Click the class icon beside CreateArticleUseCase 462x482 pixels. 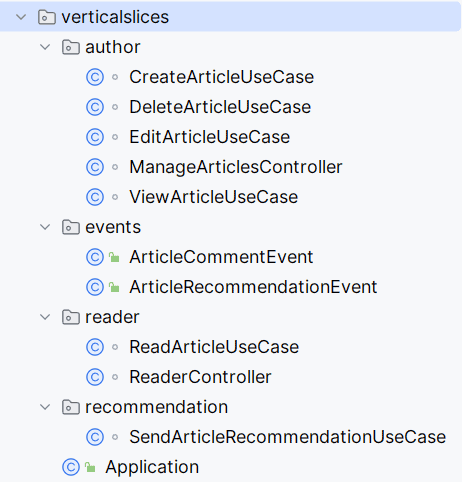(x=95, y=77)
